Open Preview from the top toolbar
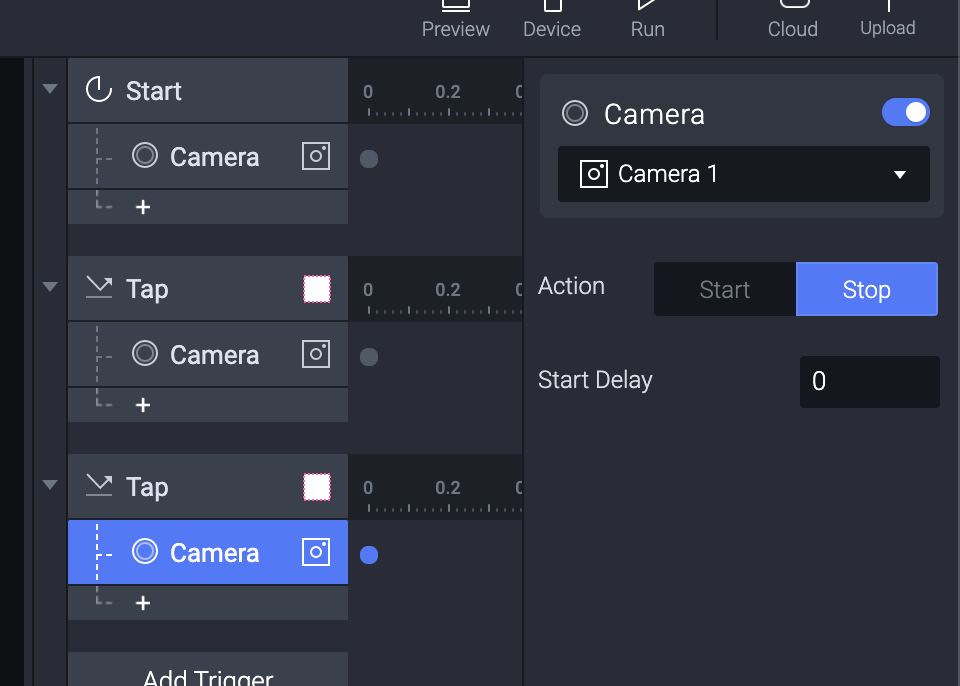960x686 pixels. [x=456, y=19]
